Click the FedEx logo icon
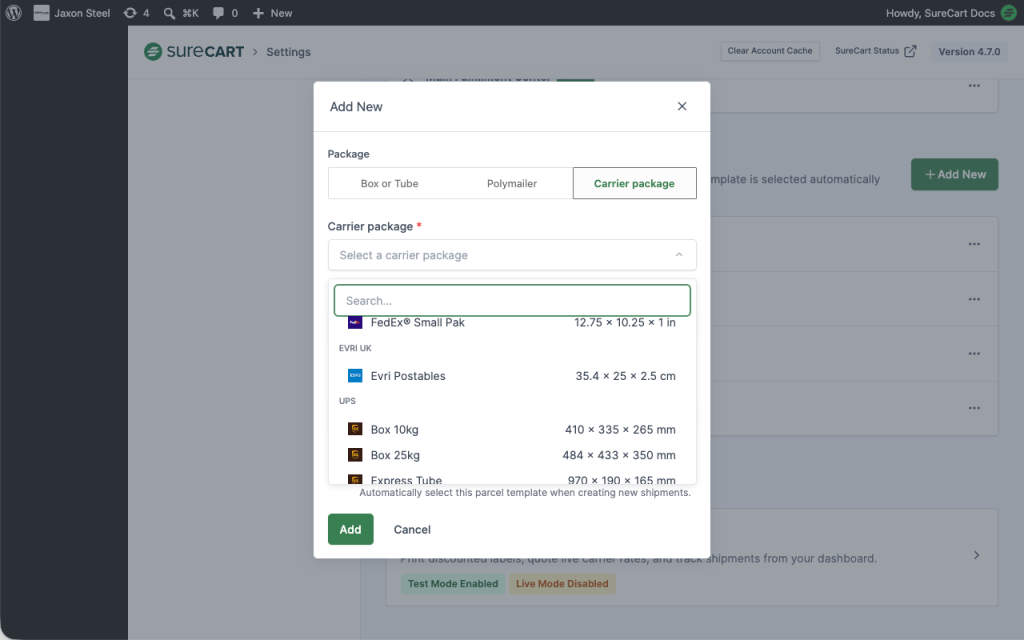This screenshot has height=640, width=1024. [x=355, y=323]
